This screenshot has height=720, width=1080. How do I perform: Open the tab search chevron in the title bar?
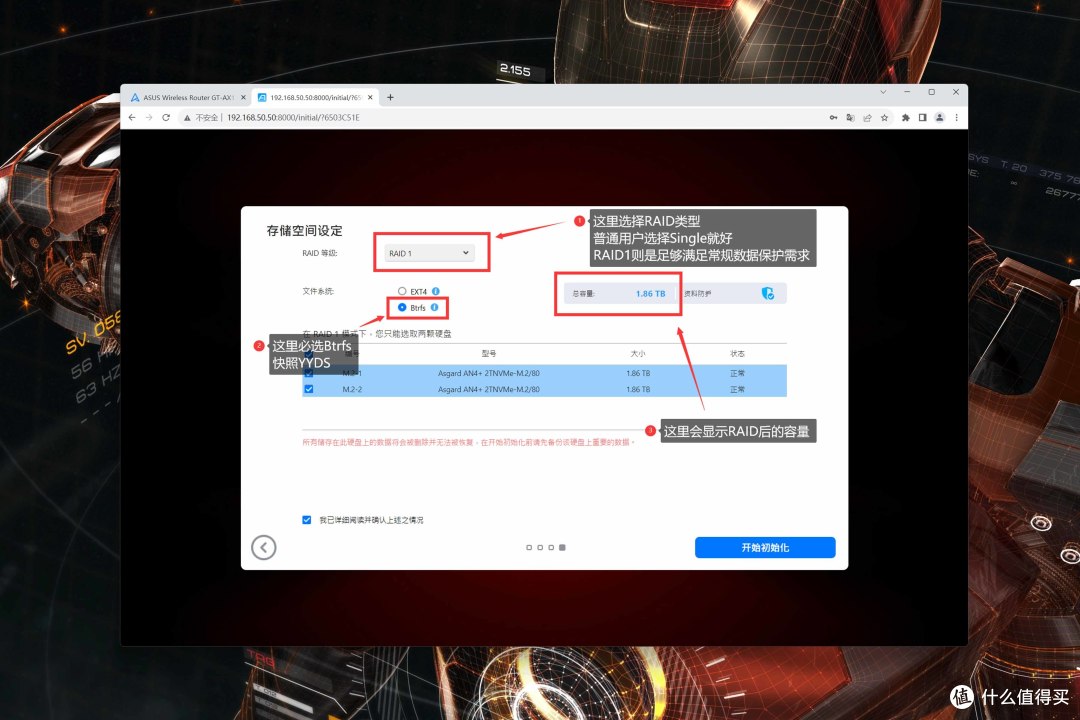click(x=883, y=92)
